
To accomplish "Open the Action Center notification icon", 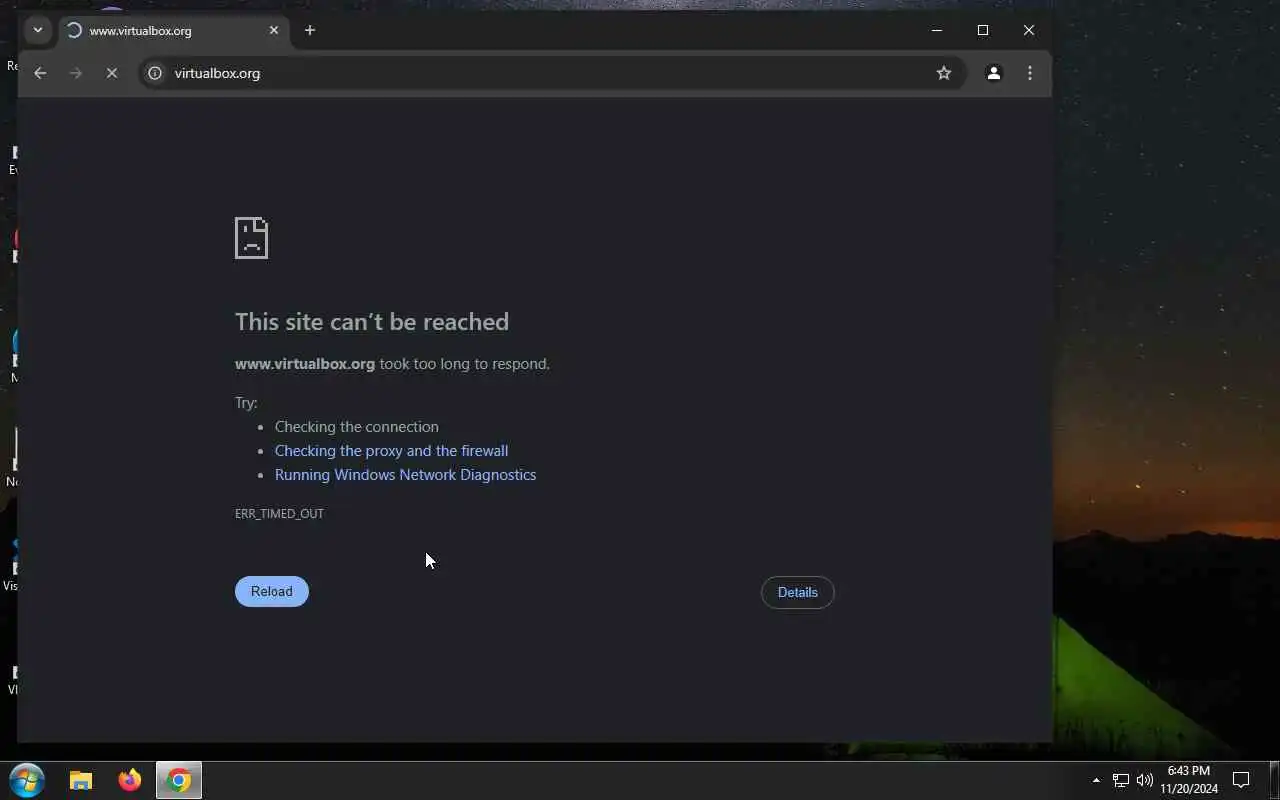I will [1241, 780].
